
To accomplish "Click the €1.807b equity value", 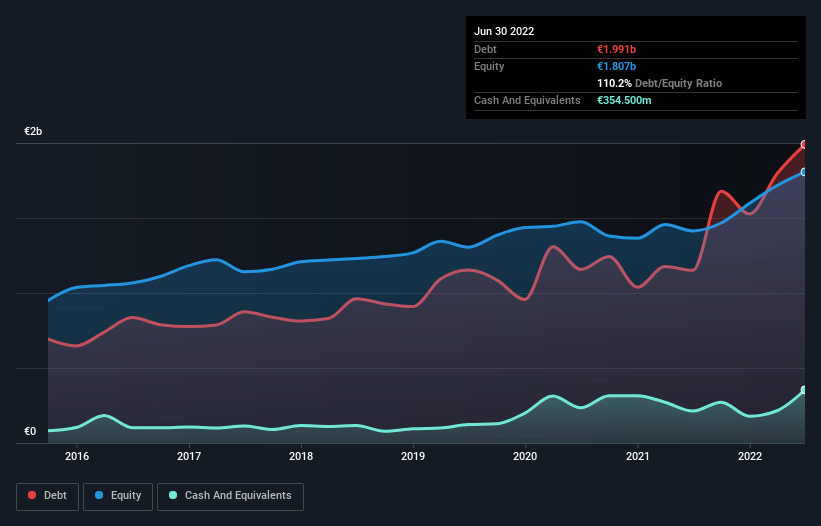I will (616, 66).
